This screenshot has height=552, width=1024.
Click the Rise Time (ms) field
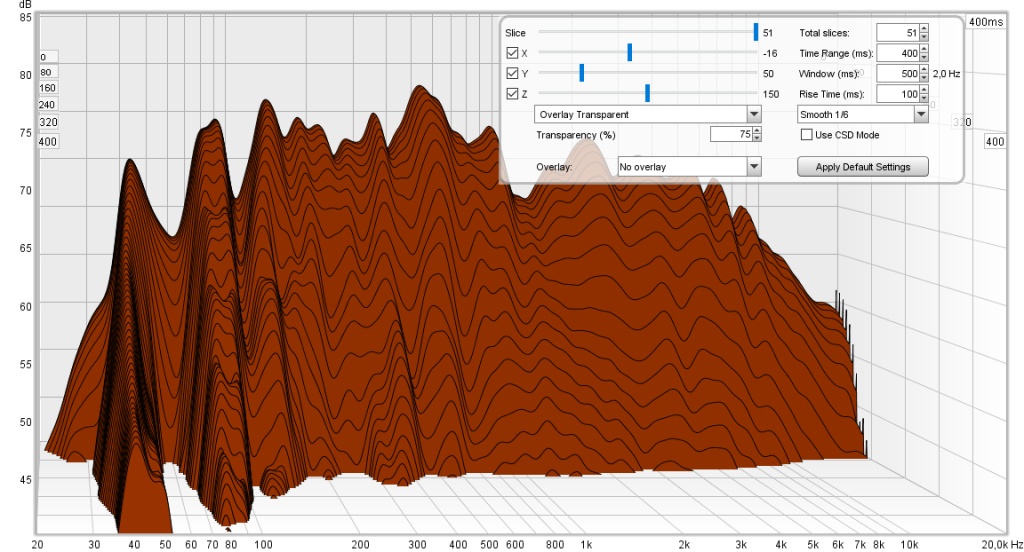point(898,94)
